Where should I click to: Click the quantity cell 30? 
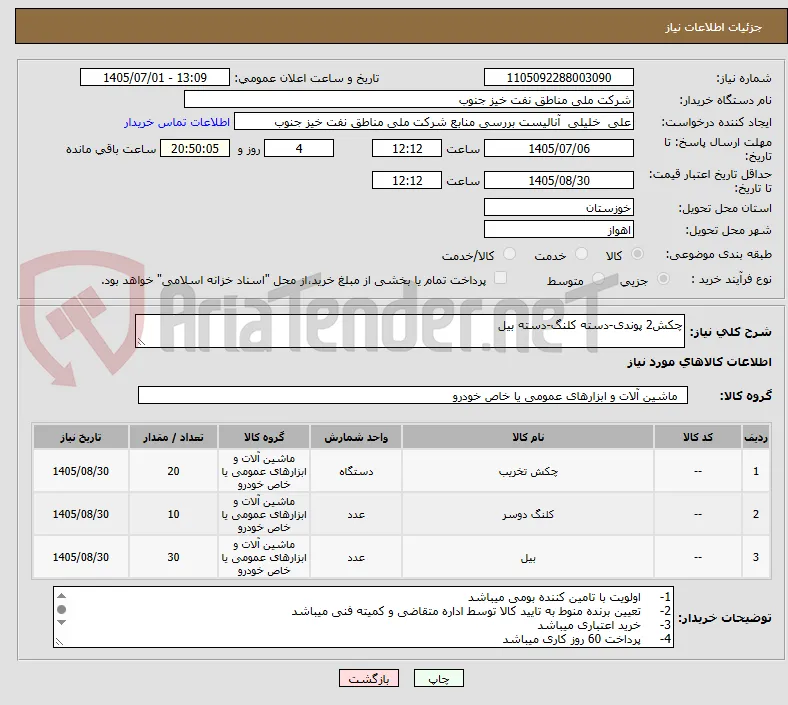click(173, 557)
